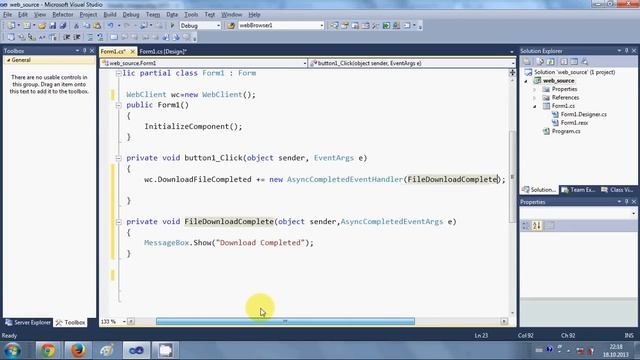
Task: Select Form1.resx in Solution Explorer
Action: pos(574,123)
